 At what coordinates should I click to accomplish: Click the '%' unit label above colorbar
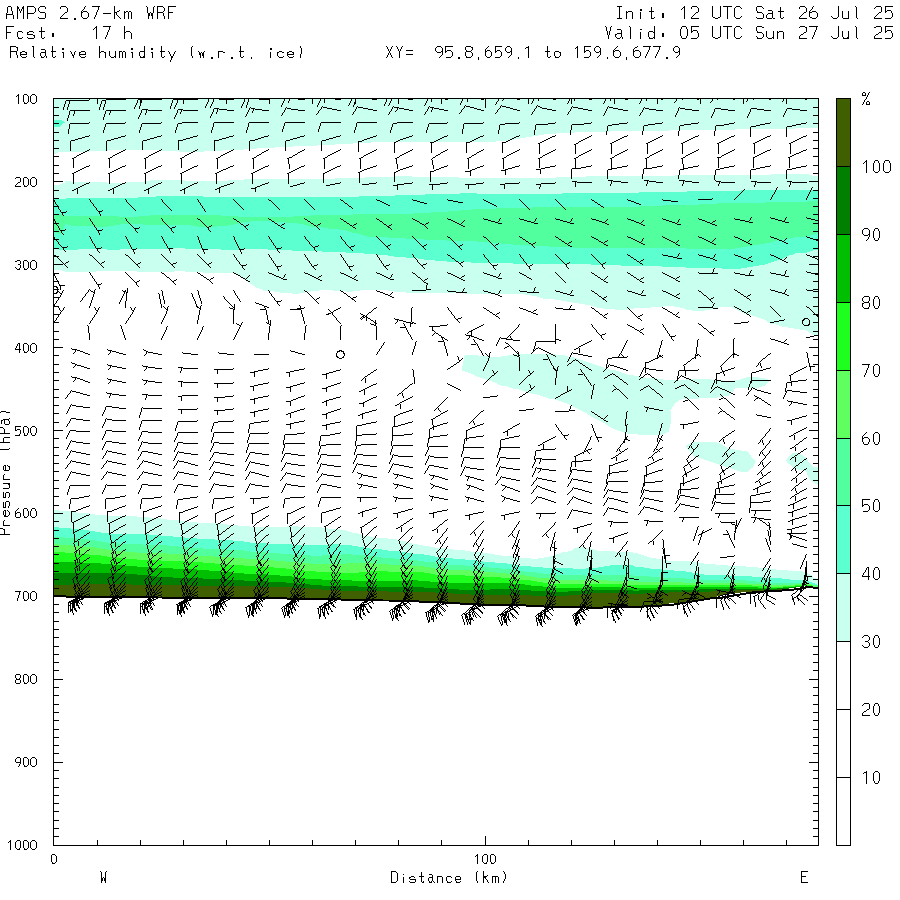tap(866, 99)
